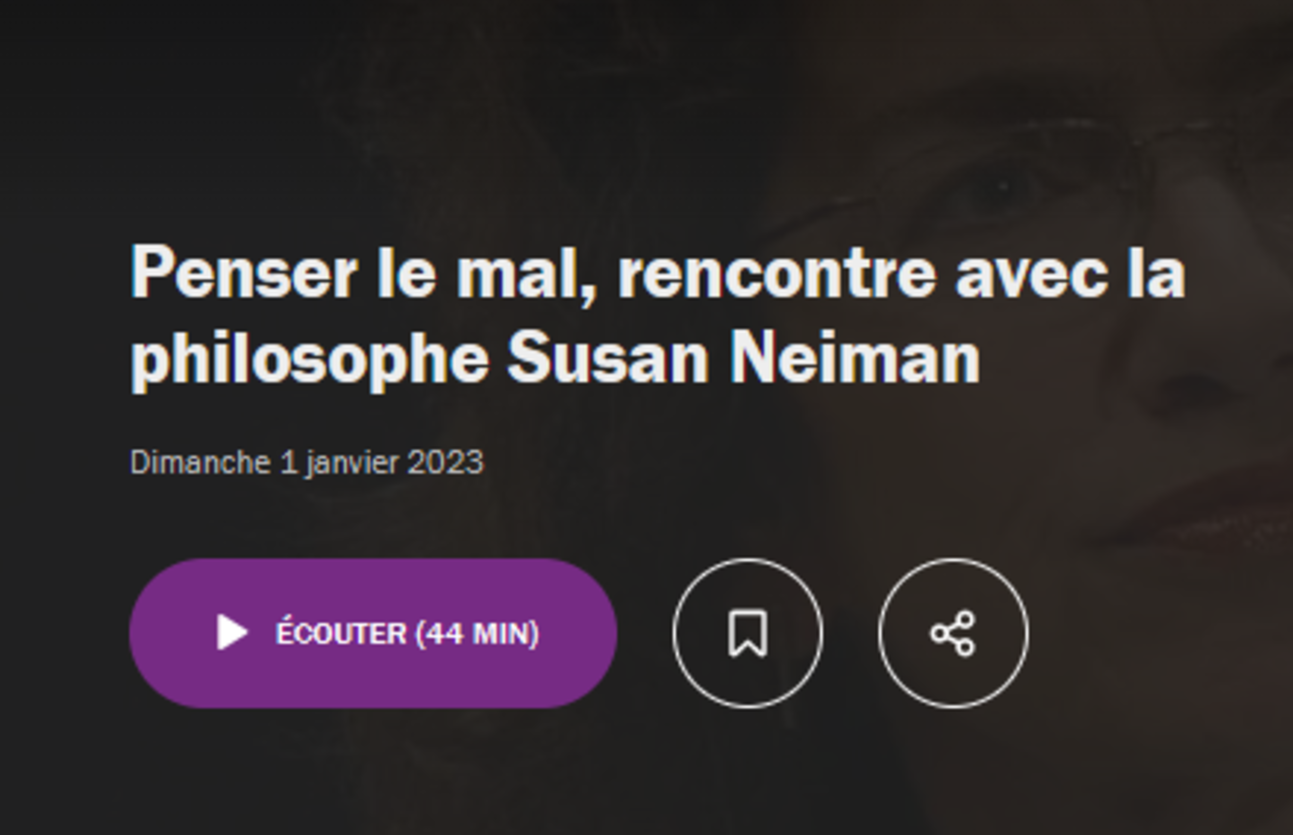
Task: Click "rencontre avec la" in the title
Action: pos(901,272)
